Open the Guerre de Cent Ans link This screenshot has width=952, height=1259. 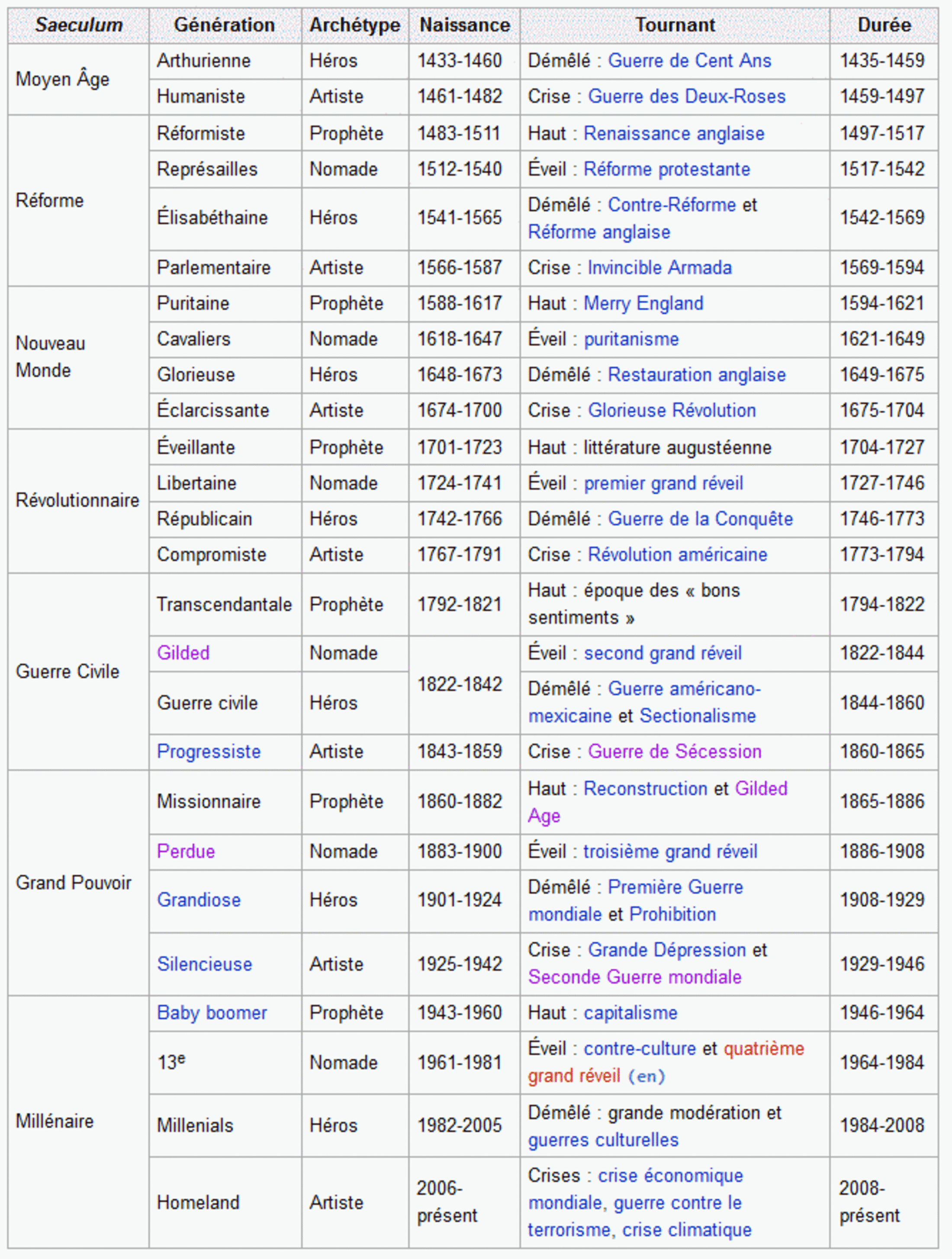(689, 61)
